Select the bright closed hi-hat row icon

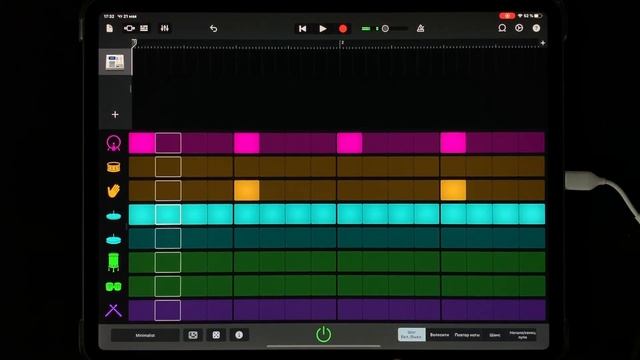coord(113,215)
